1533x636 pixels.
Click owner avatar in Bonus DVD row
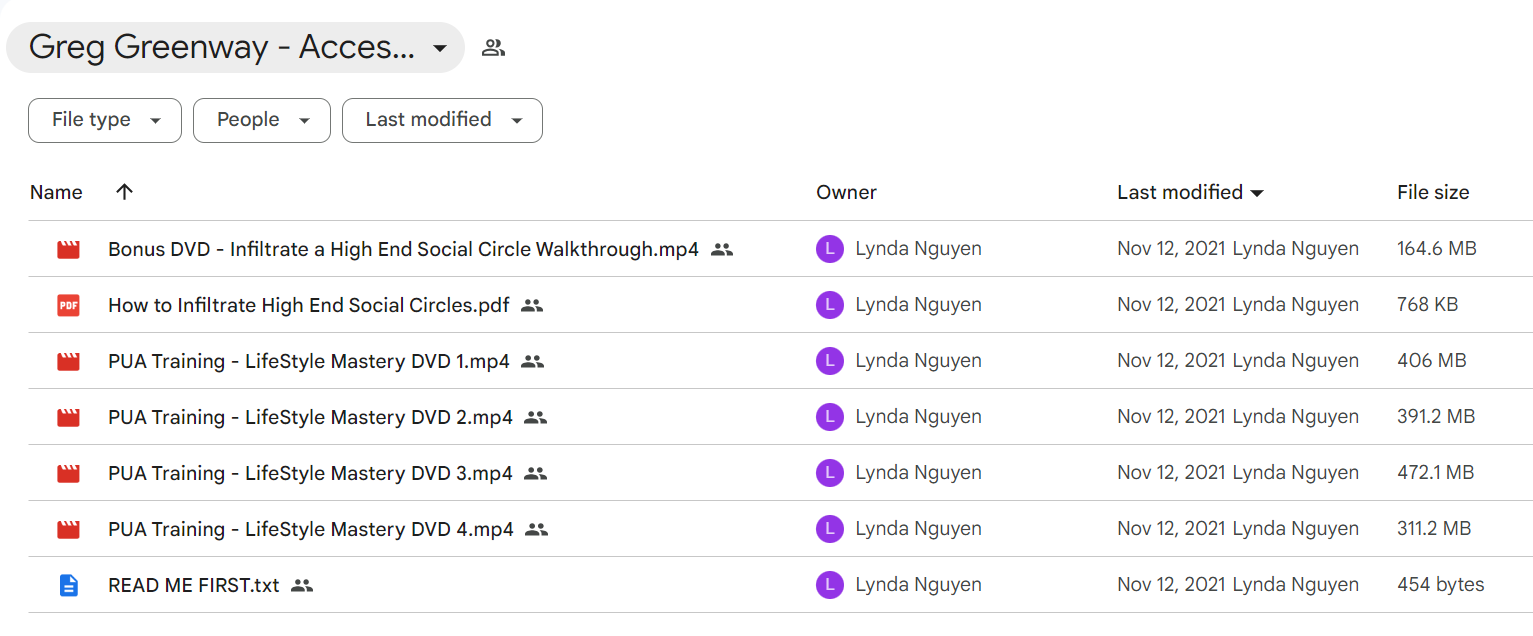click(x=830, y=250)
